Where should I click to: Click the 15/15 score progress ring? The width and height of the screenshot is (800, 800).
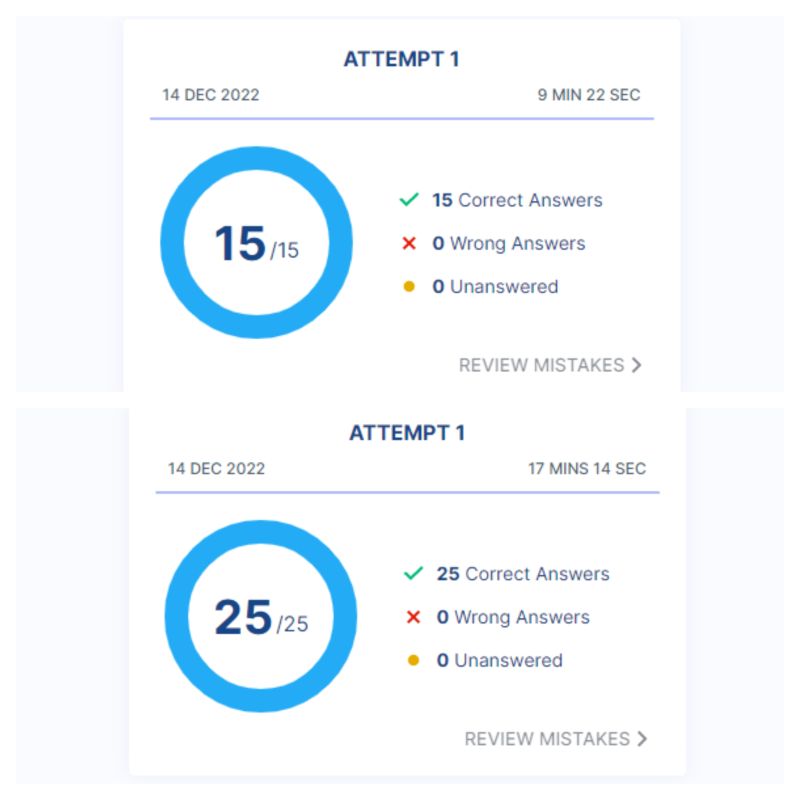257,242
